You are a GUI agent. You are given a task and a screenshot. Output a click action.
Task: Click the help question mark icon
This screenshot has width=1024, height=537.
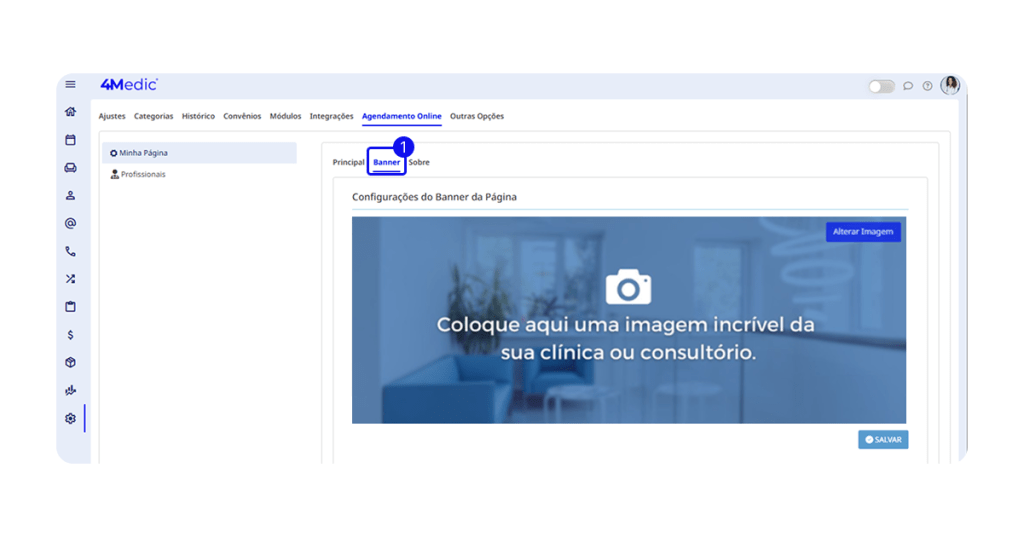(927, 86)
